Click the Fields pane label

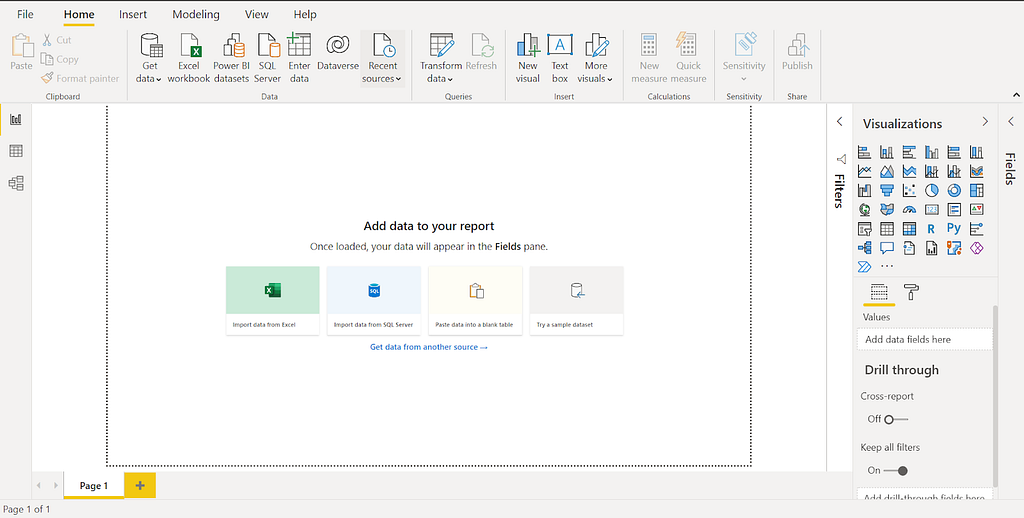(x=1010, y=169)
